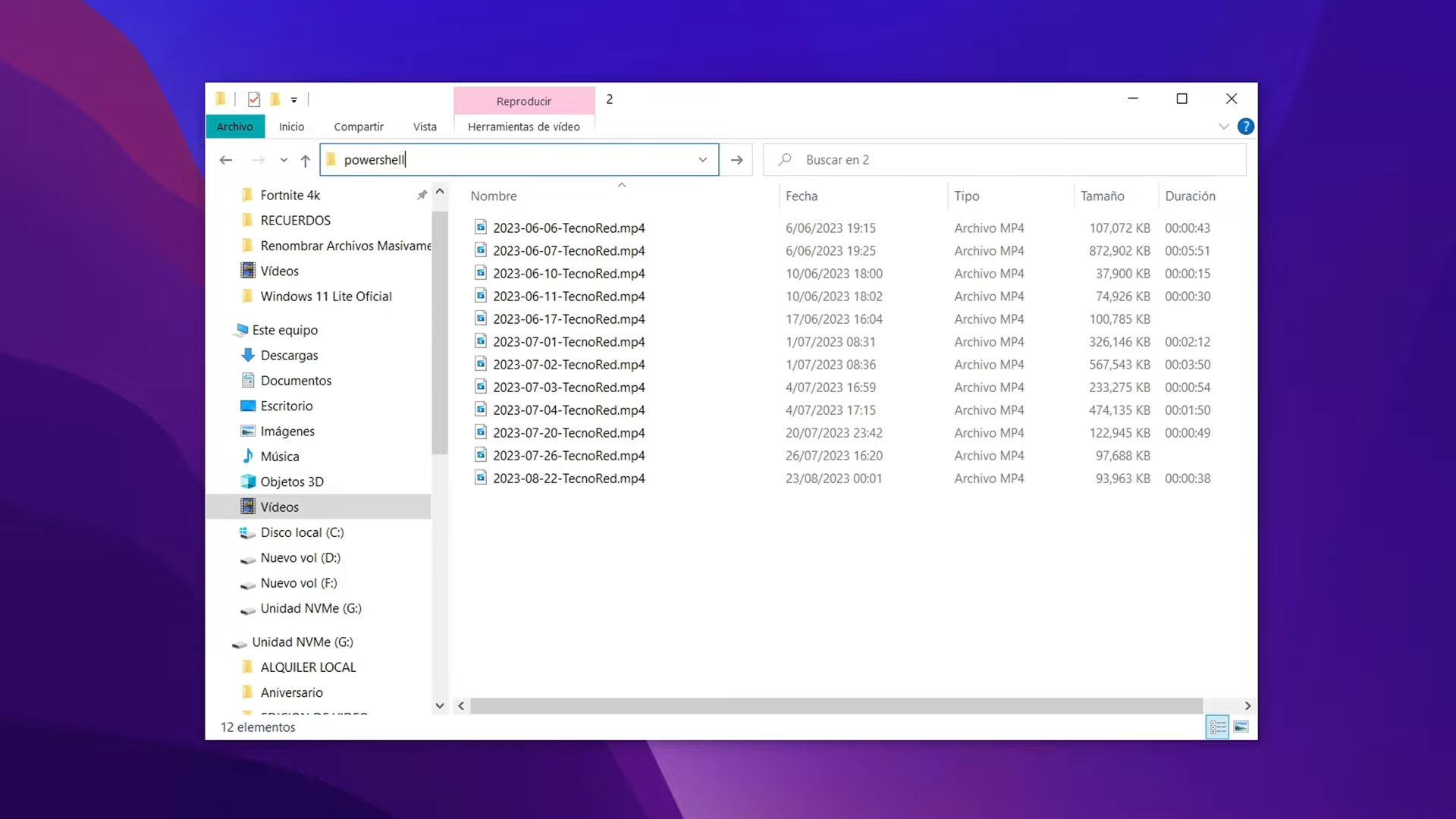The image size is (1456, 819).
Task: Click the navigation pane scroll down arrow
Action: pyautogui.click(x=440, y=706)
